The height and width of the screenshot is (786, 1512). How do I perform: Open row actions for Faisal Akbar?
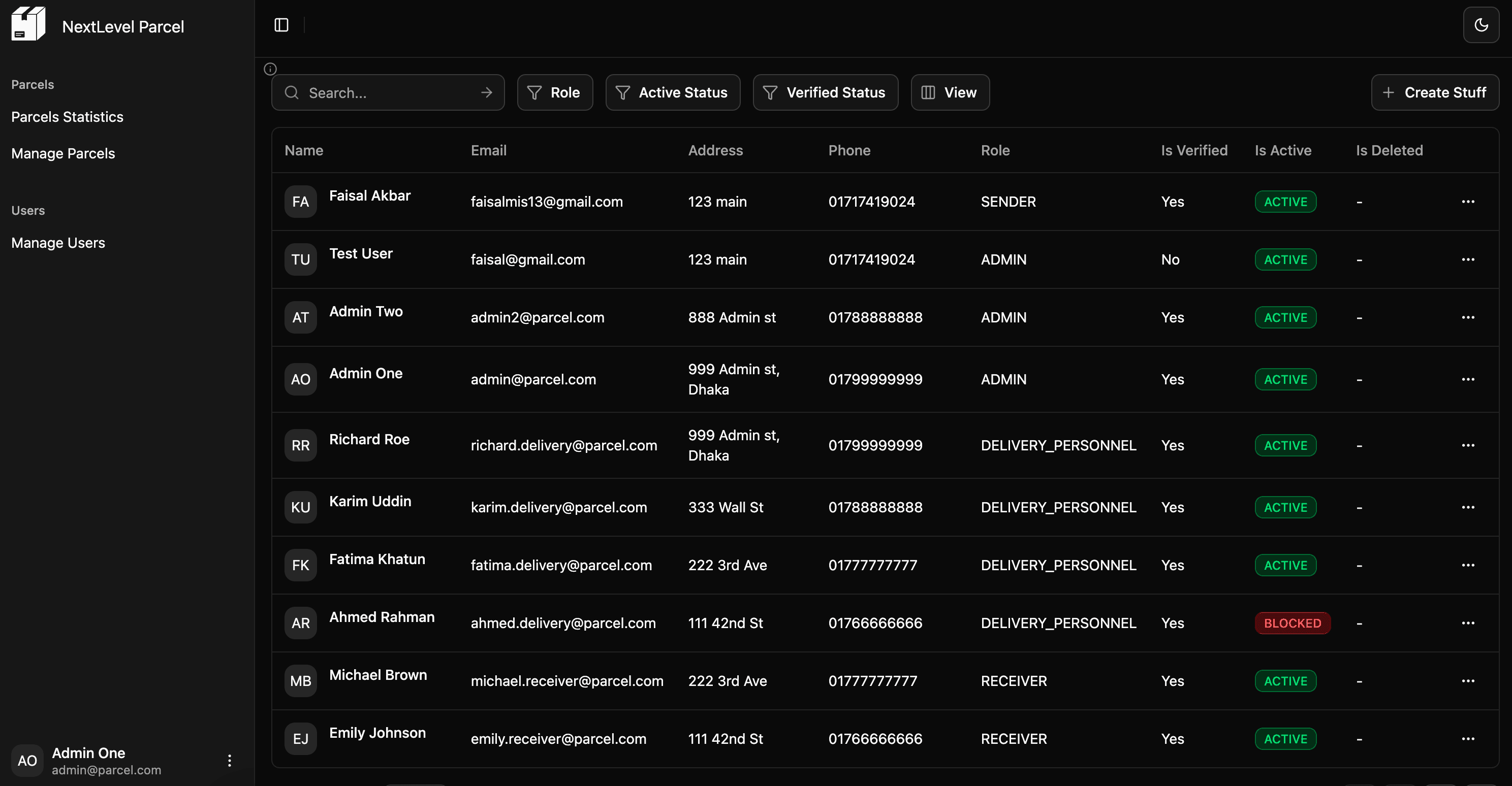point(1467,202)
